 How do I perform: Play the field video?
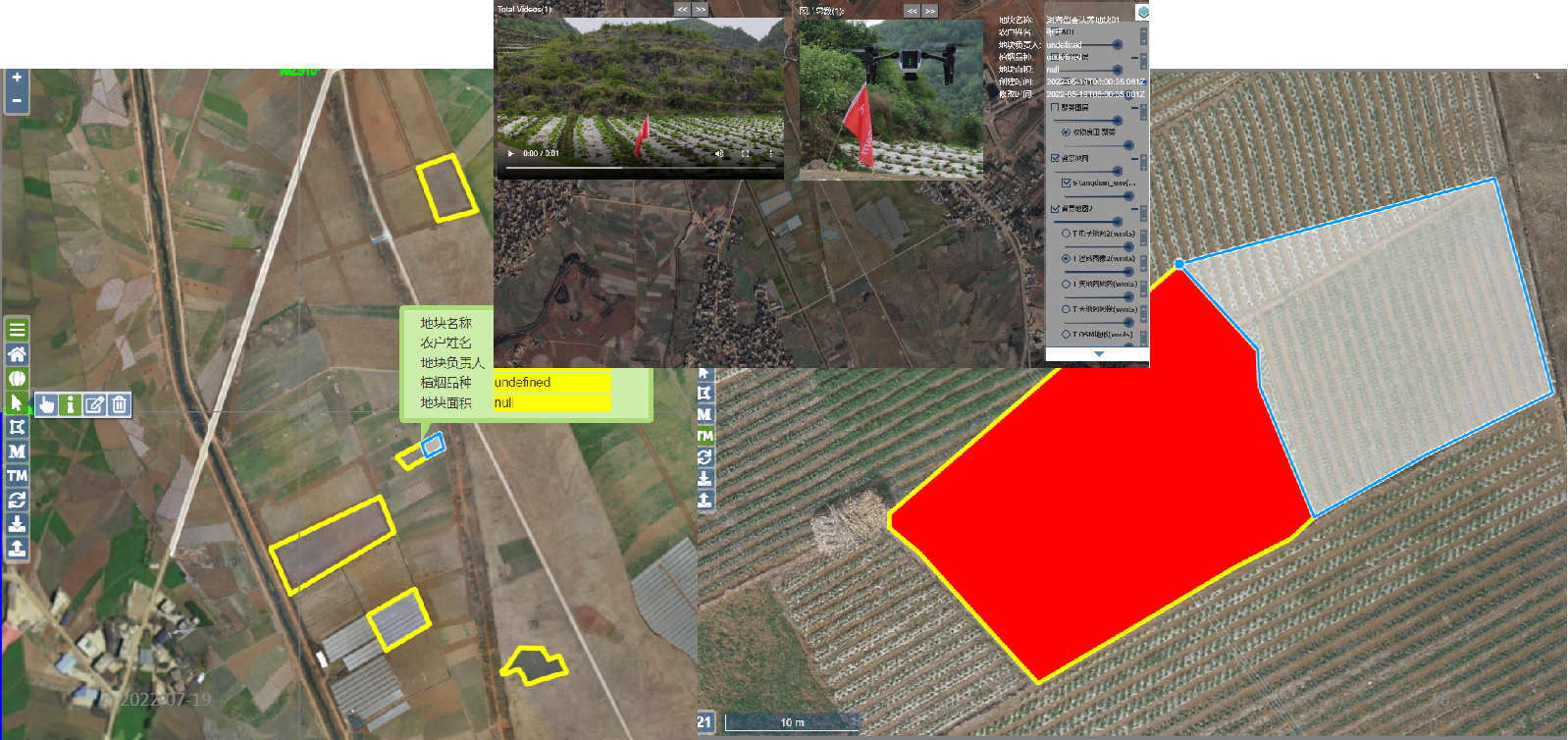tap(510, 153)
